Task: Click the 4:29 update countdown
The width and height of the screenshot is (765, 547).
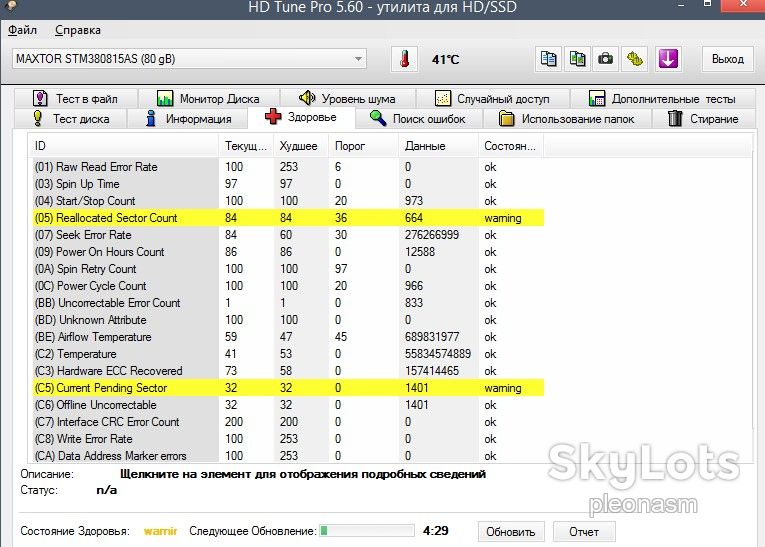Action: point(436,530)
